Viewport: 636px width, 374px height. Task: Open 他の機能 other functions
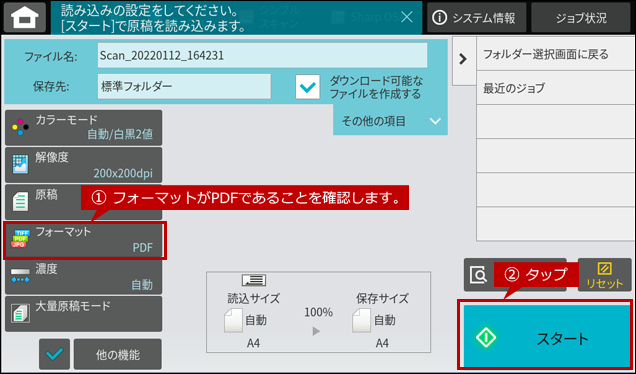[x=118, y=354]
